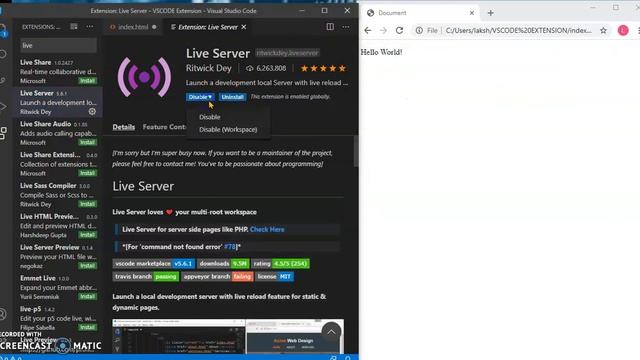Click the license MIT badge
This screenshot has width=640, height=360.
(x=274, y=277)
